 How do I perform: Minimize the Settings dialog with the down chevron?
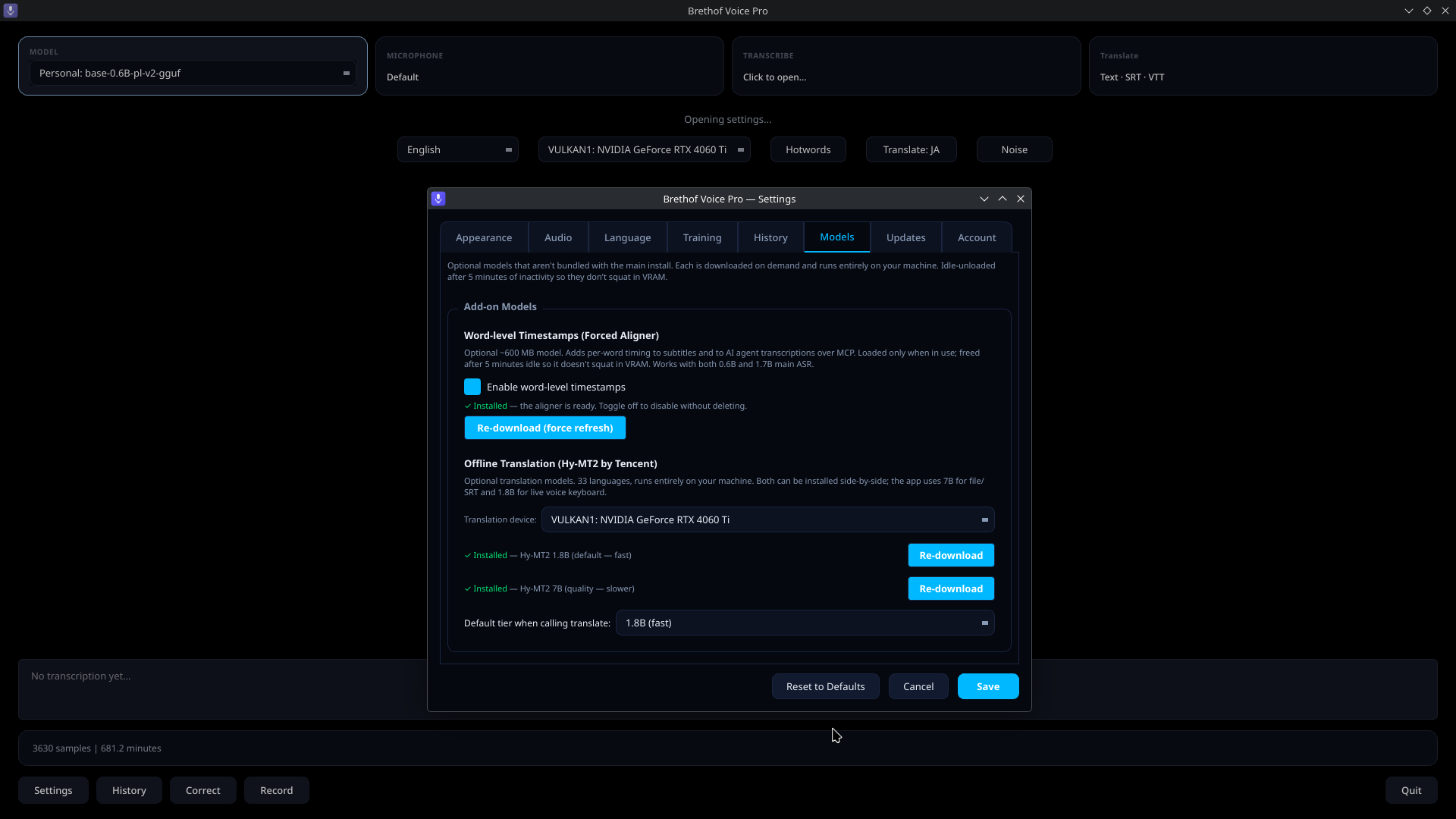coord(984,199)
